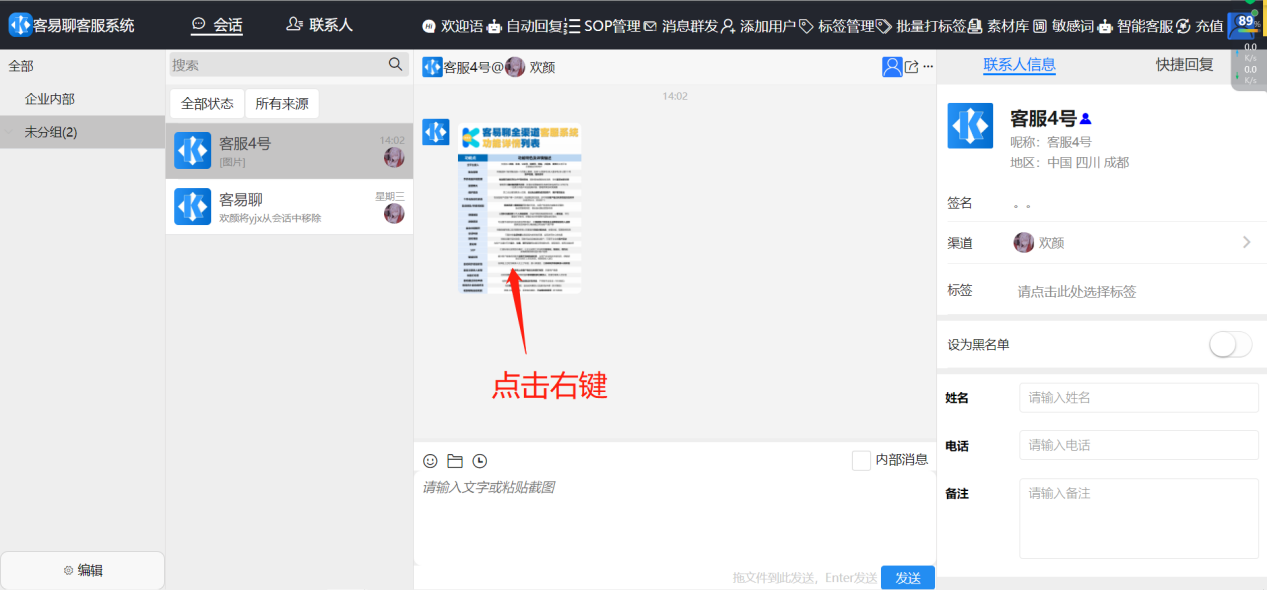Open the image message thumbnail in the chat

pyautogui.click(x=519, y=208)
